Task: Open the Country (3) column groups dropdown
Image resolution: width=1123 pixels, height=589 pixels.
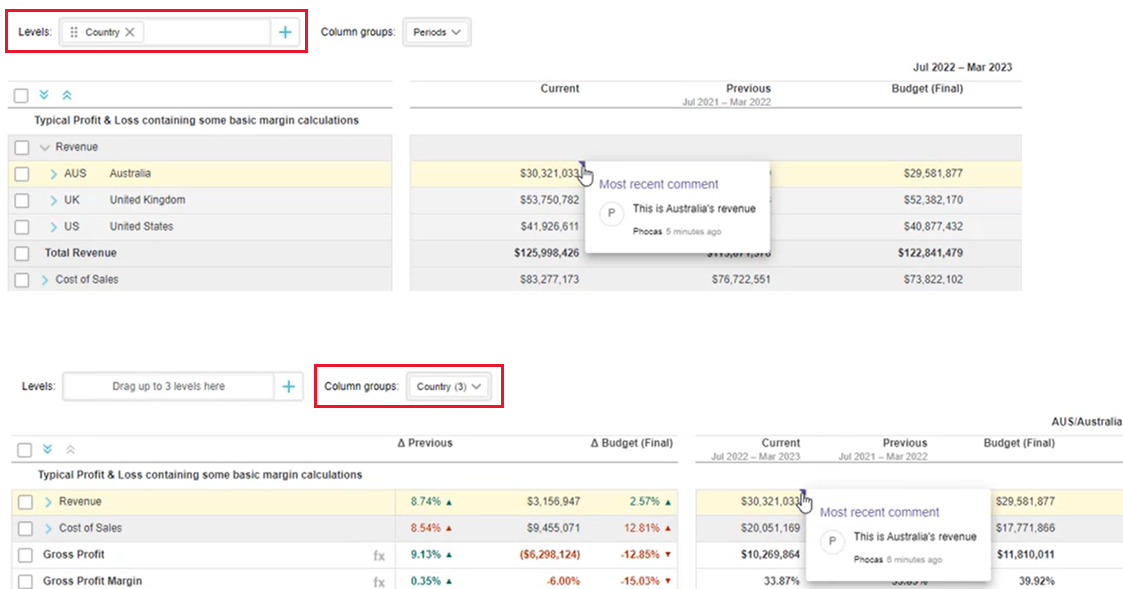Action: coord(449,386)
